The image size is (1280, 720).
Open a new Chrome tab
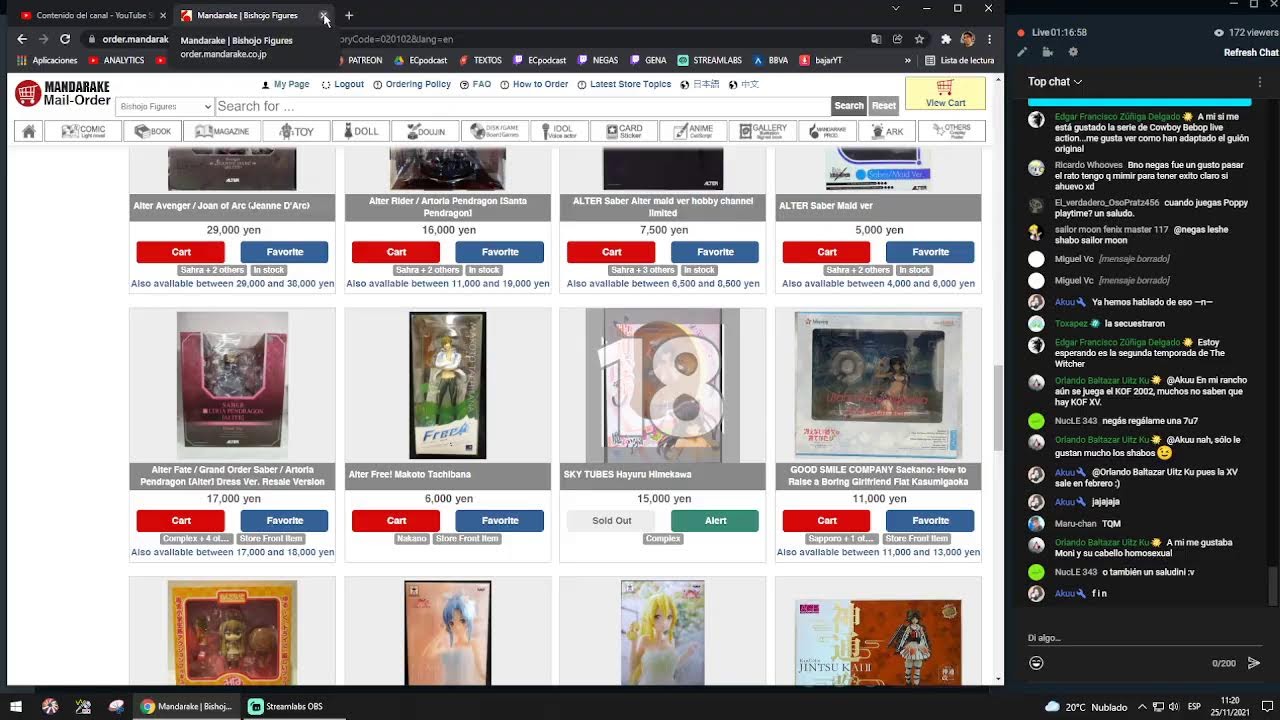(349, 15)
